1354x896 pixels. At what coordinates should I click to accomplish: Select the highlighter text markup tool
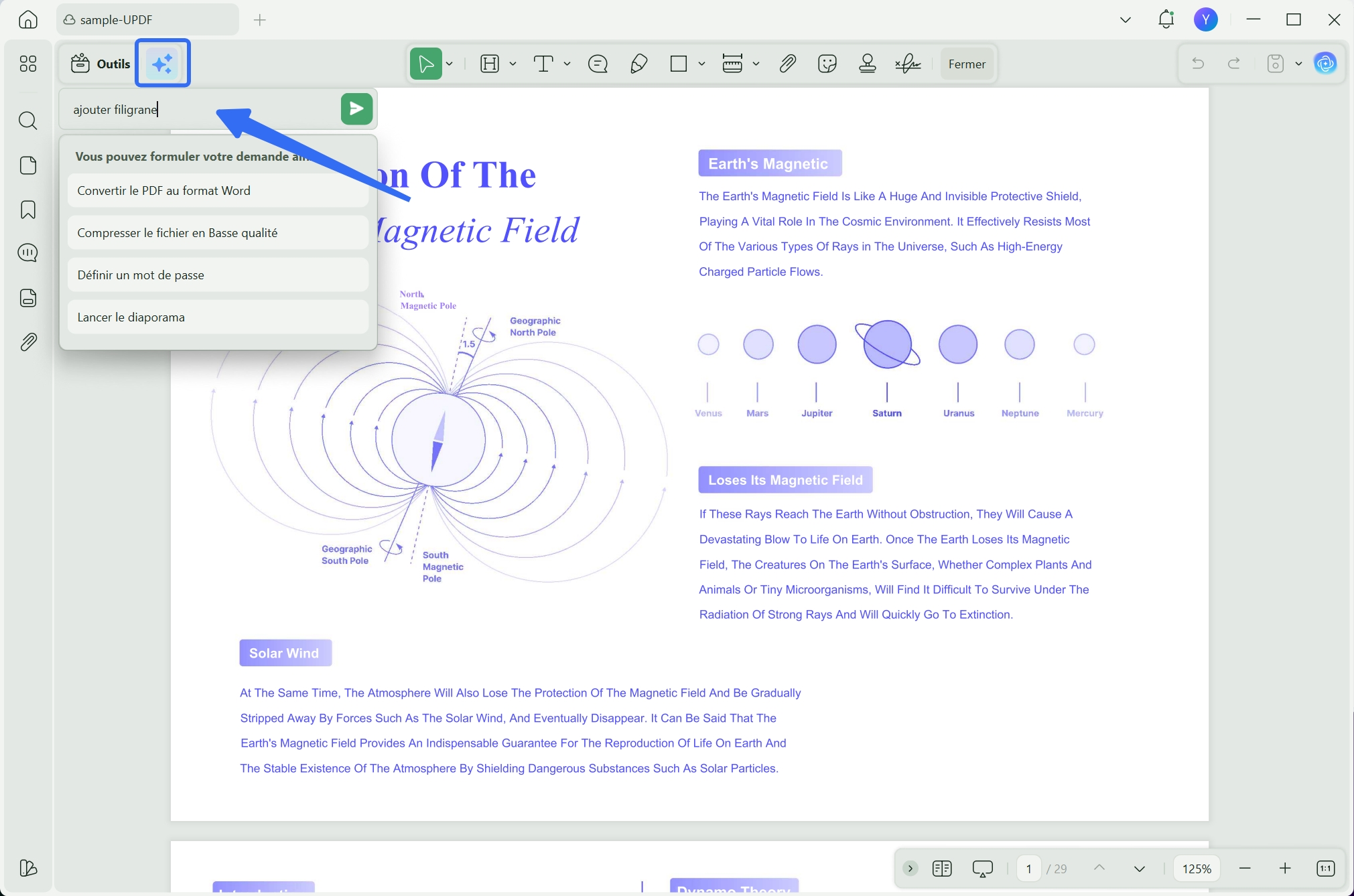coord(490,64)
